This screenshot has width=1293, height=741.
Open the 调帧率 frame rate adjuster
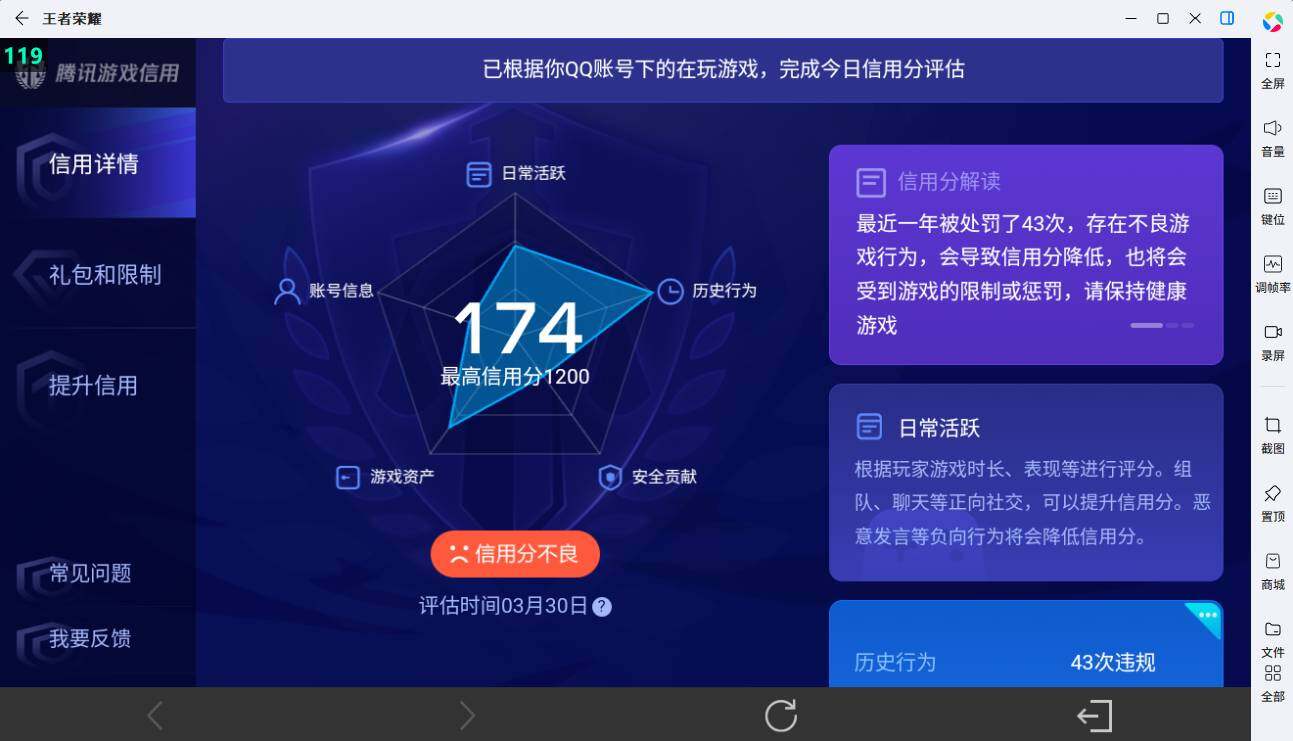[x=1272, y=274]
